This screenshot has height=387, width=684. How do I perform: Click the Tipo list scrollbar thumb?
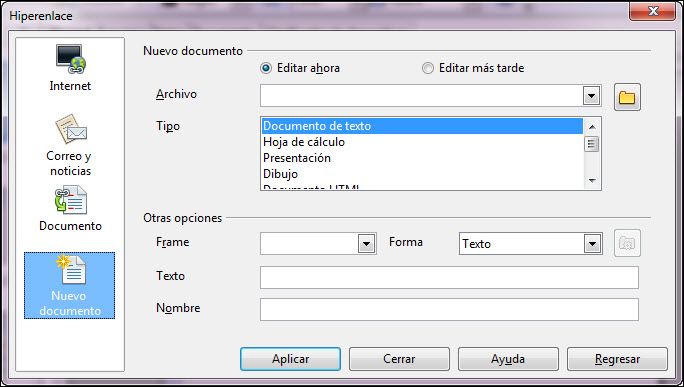(x=592, y=144)
